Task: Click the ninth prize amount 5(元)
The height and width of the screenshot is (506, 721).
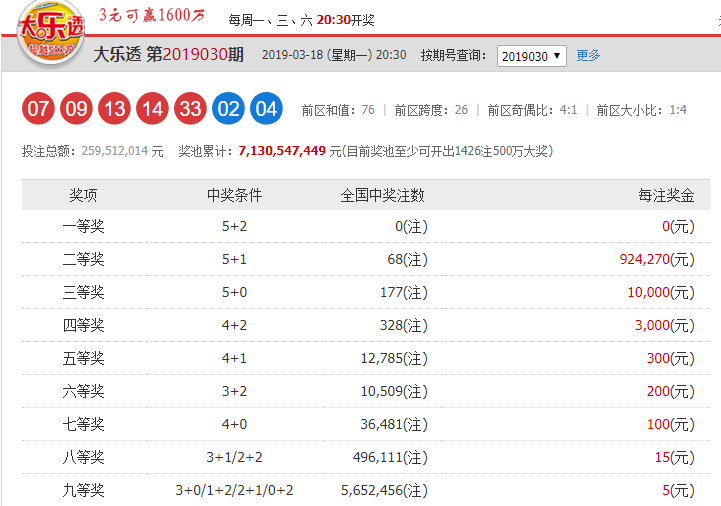Action: point(678,490)
